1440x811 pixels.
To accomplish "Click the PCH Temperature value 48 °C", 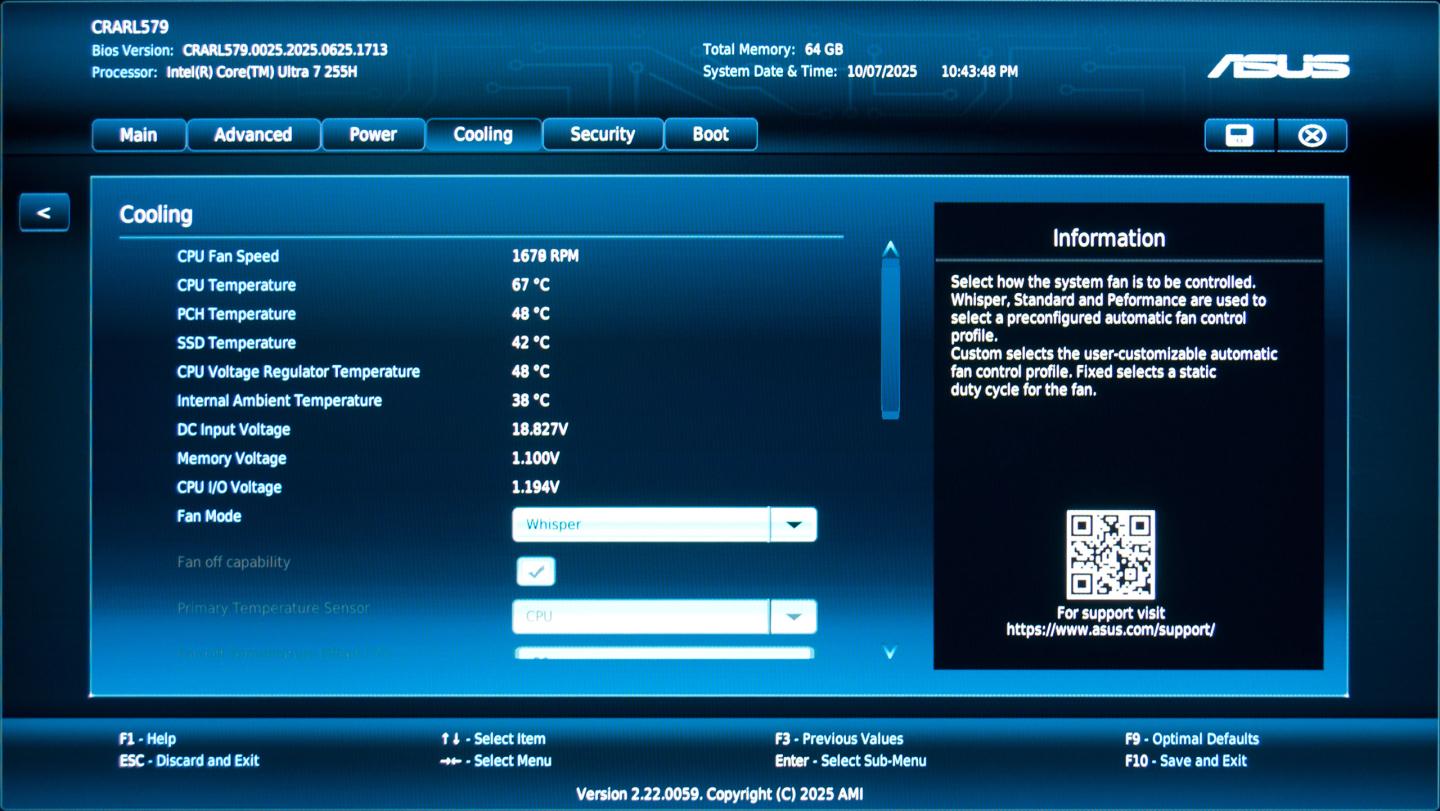I will (x=531, y=314).
